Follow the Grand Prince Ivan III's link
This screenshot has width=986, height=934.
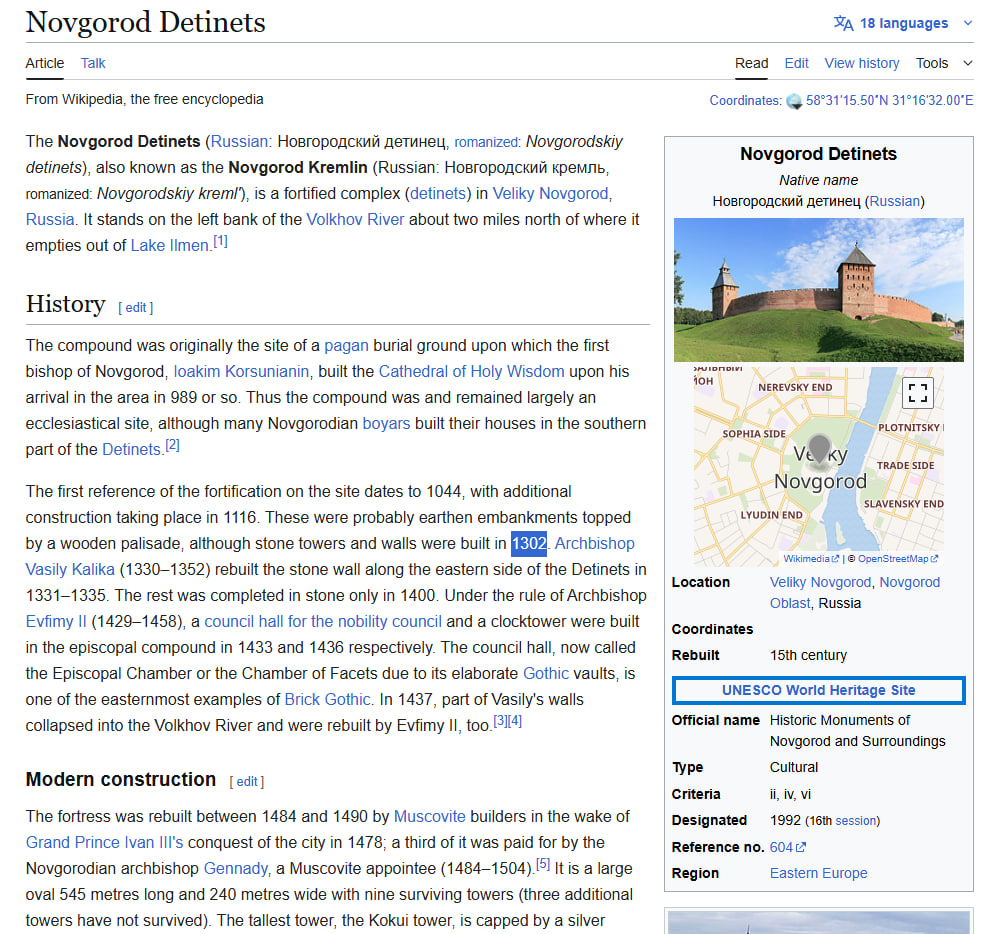click(104, 842)
